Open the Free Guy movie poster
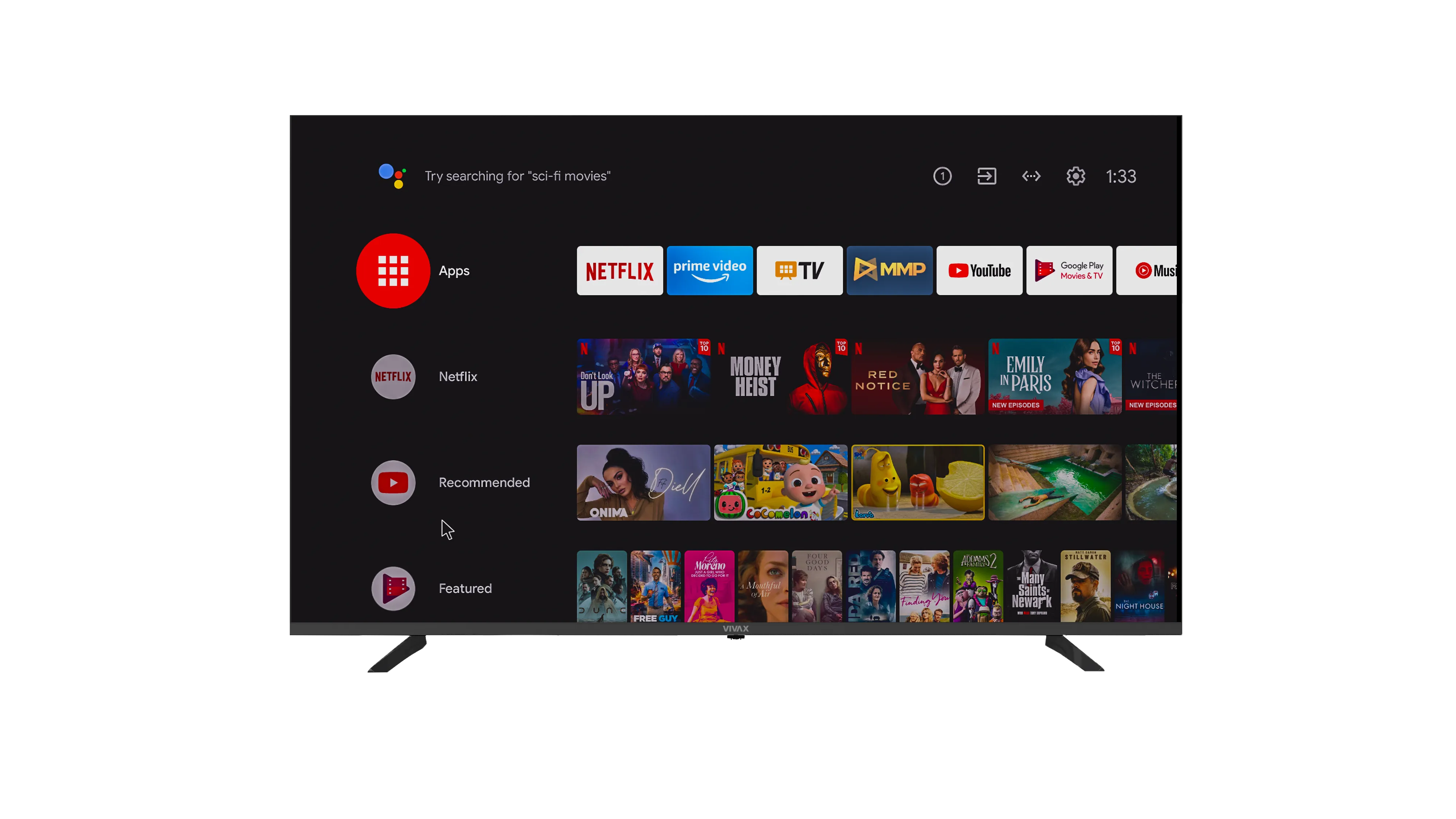 point(656,586)
